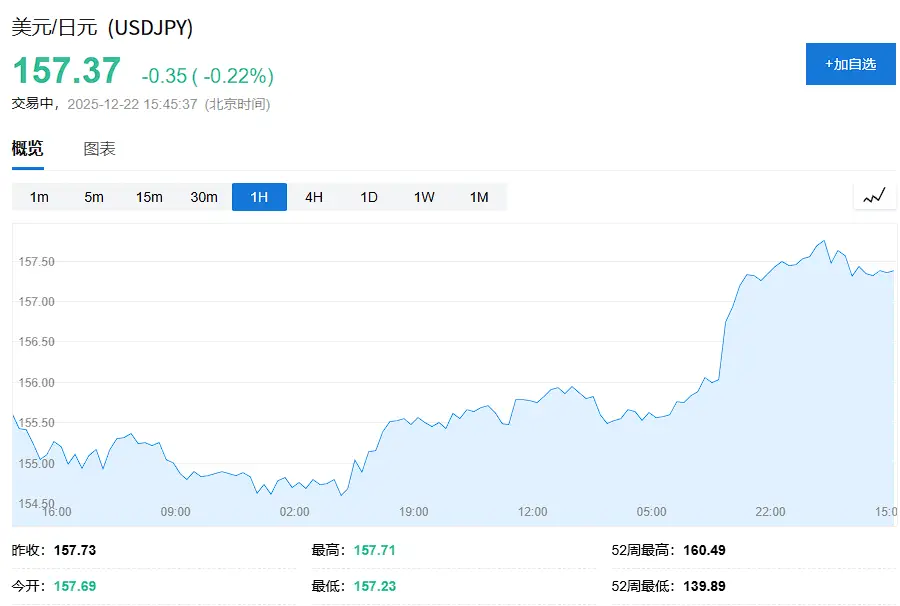Screen dimensions: 900x606
Task: Click the 美元/日元 (USDJPY) title
Action: click(102, 28)
